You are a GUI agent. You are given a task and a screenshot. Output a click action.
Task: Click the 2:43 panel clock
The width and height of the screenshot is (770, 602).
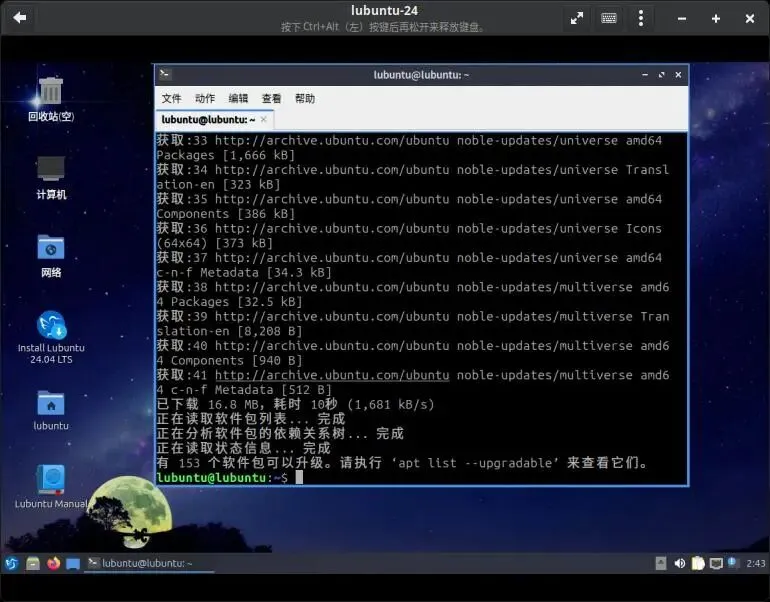[756, 563]
